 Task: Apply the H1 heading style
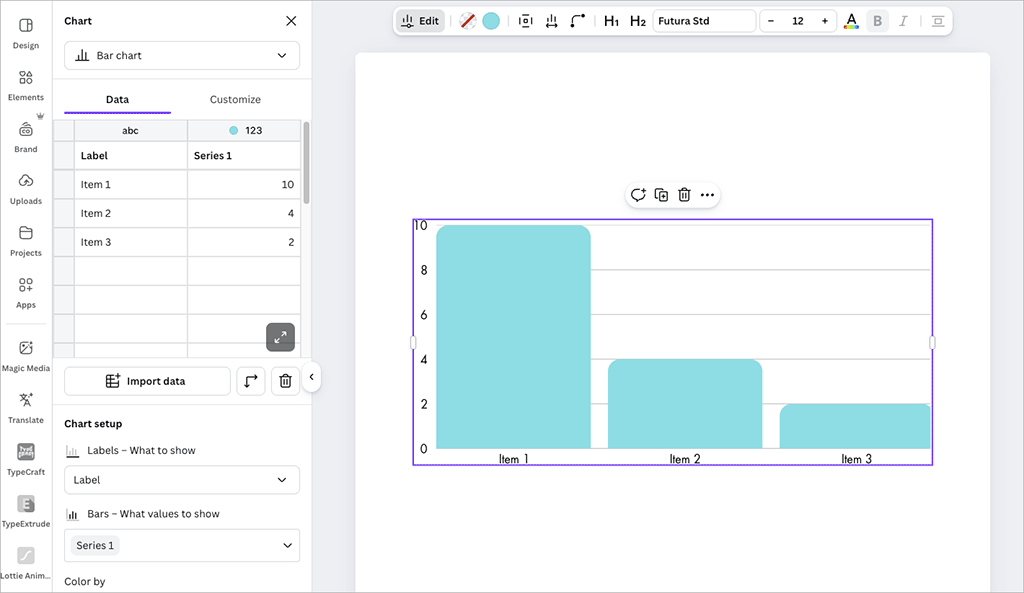point(611,20)
